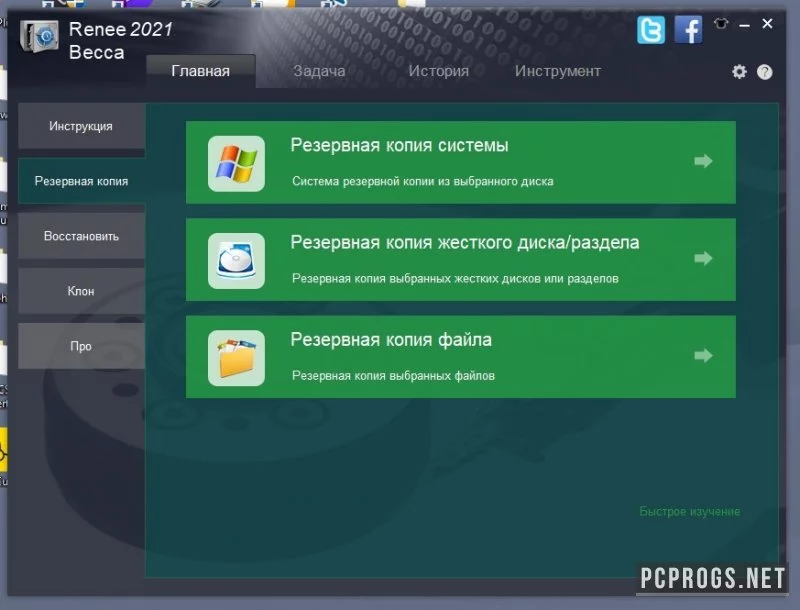
Task: Click the arrow on the file backup card
Action: pyautogui.click(x=703, y=355)
